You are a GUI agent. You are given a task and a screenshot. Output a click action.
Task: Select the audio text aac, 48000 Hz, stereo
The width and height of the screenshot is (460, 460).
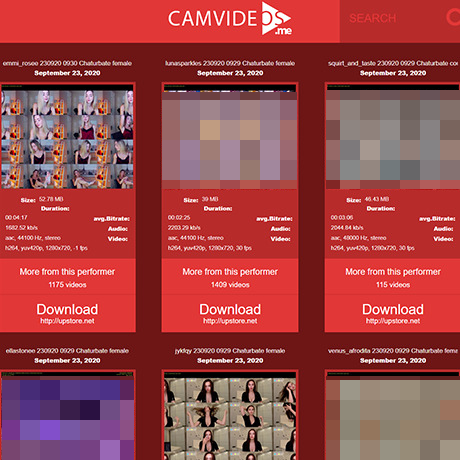point(358,238)
